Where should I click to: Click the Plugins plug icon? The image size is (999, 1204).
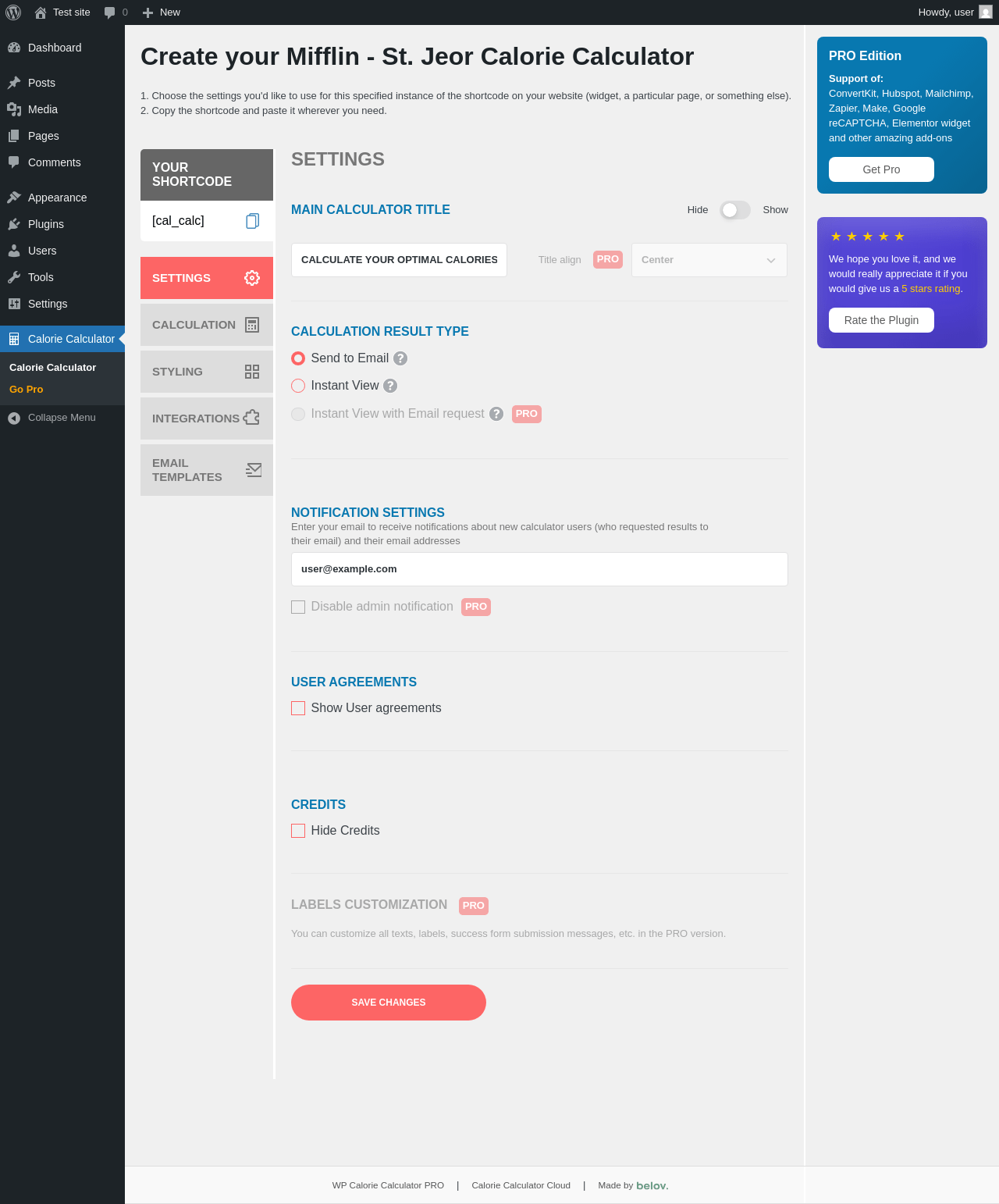(x=14, y=224)
